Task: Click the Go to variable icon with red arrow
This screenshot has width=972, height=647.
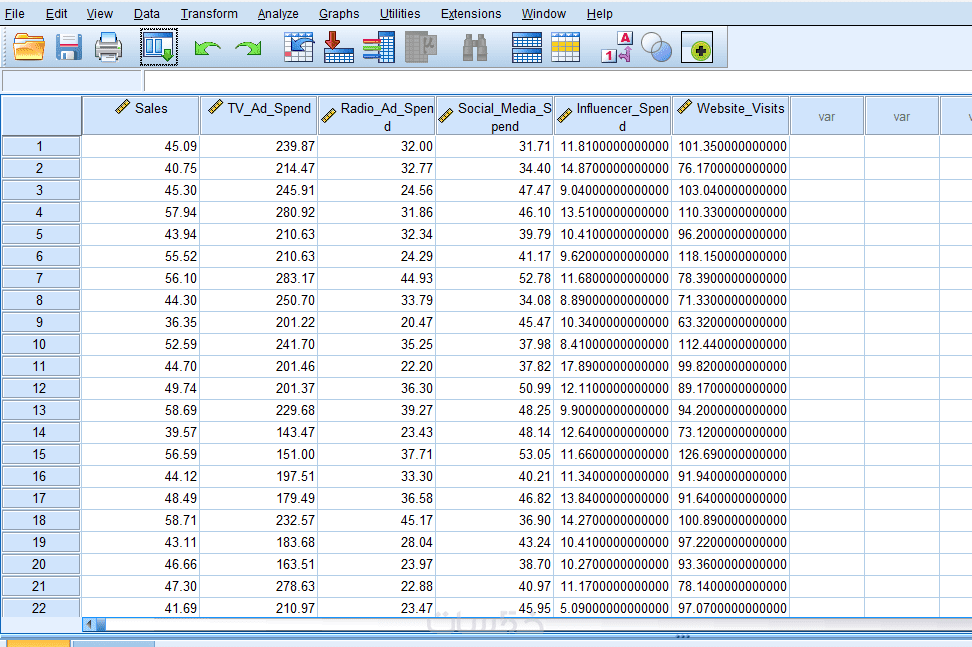Action: coord(339,47)
